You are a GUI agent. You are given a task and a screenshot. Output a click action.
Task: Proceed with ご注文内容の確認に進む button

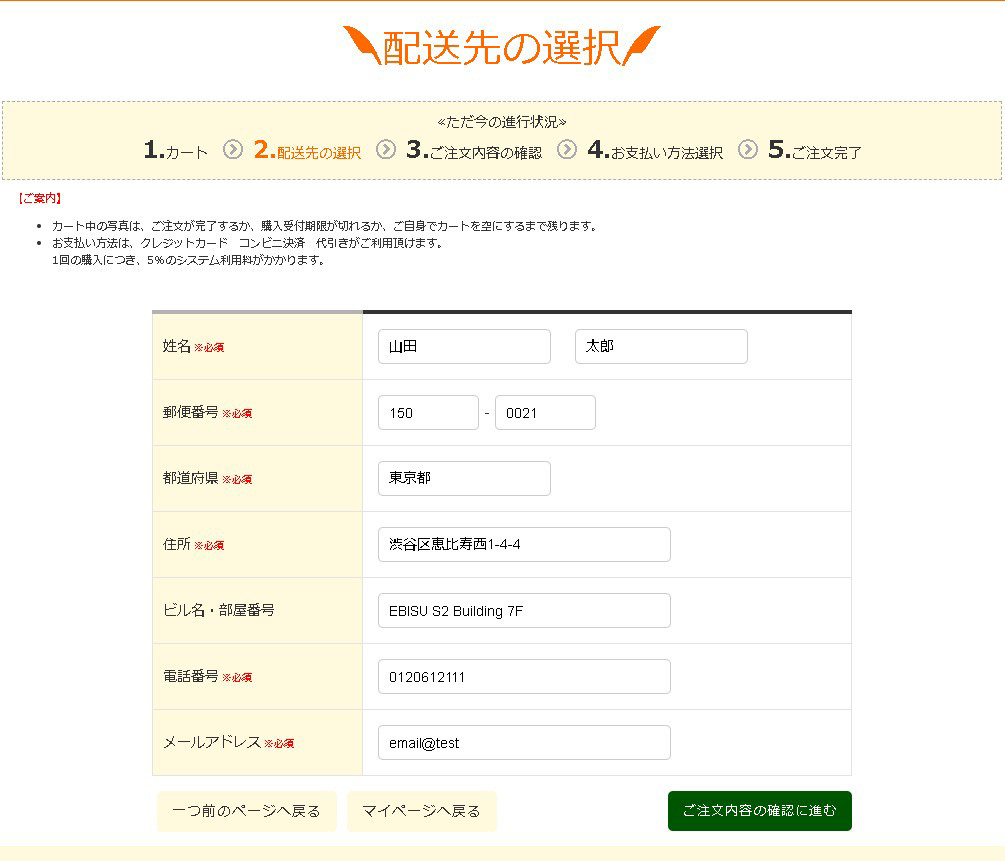759,811
